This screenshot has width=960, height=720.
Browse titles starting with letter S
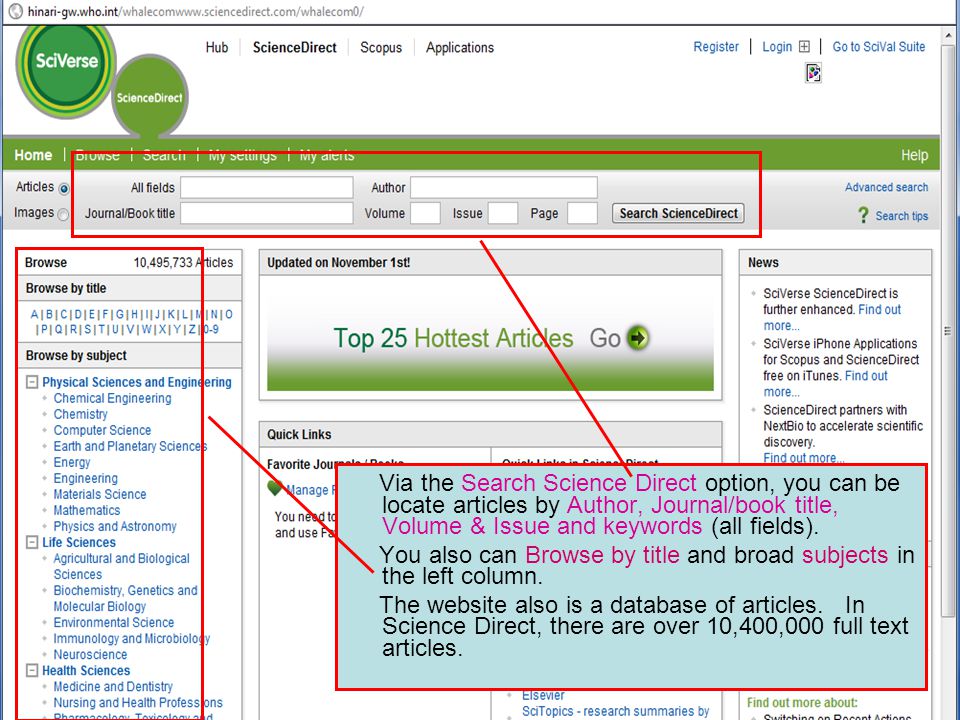pyautogui.click(x=88, y=329)
